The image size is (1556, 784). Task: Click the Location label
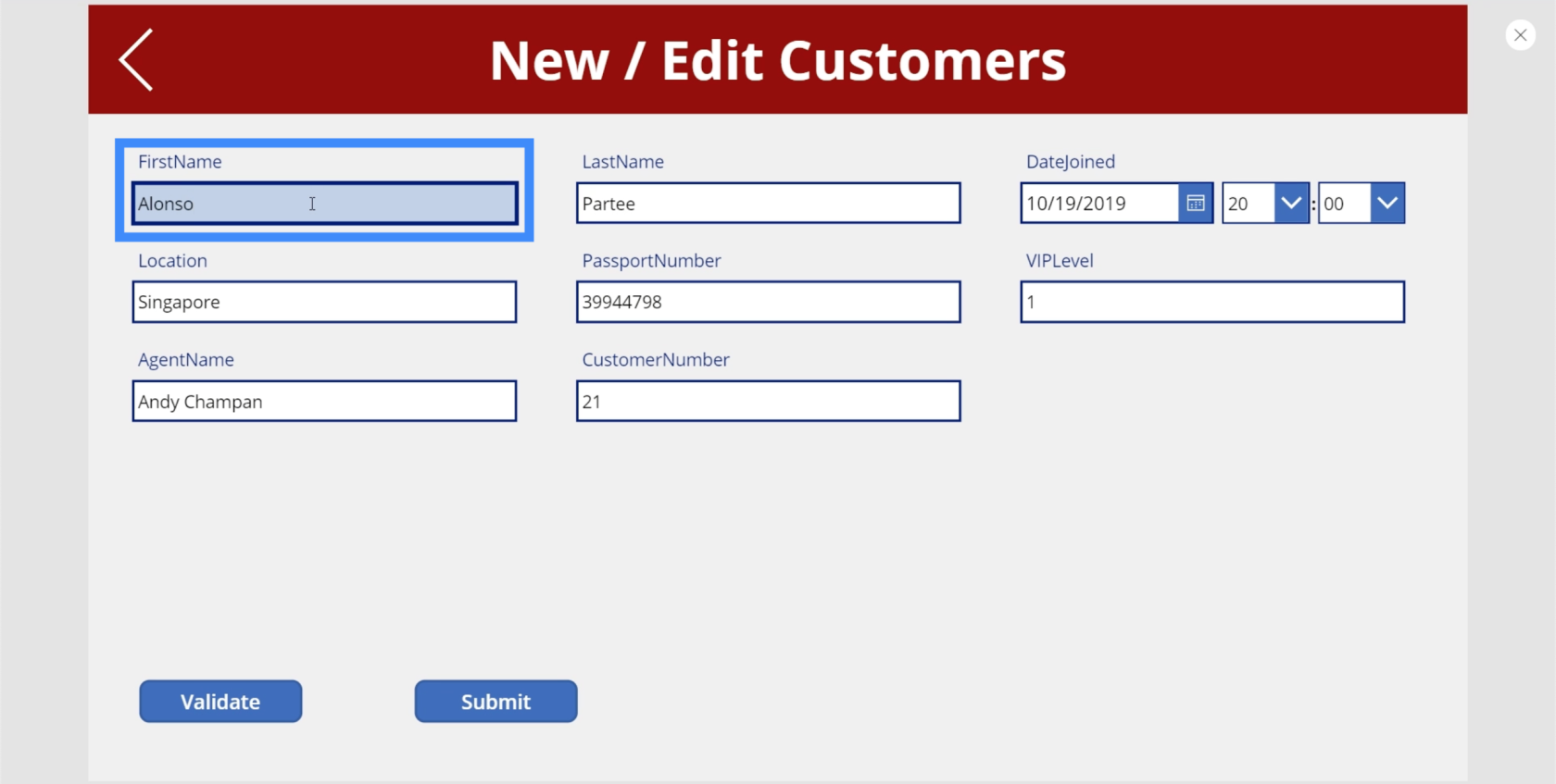tap(172, 261)
